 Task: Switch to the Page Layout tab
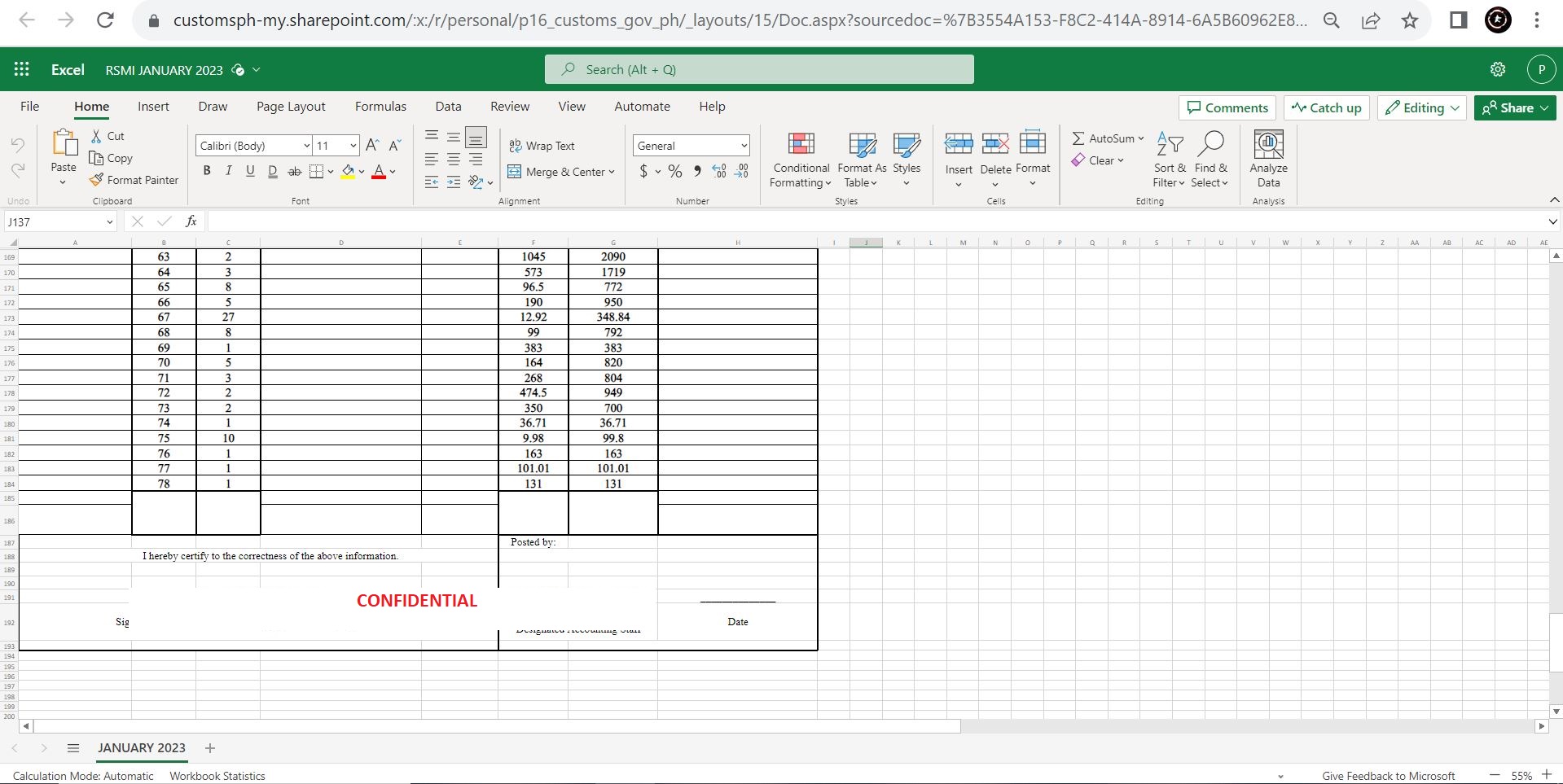click(291, 107)
